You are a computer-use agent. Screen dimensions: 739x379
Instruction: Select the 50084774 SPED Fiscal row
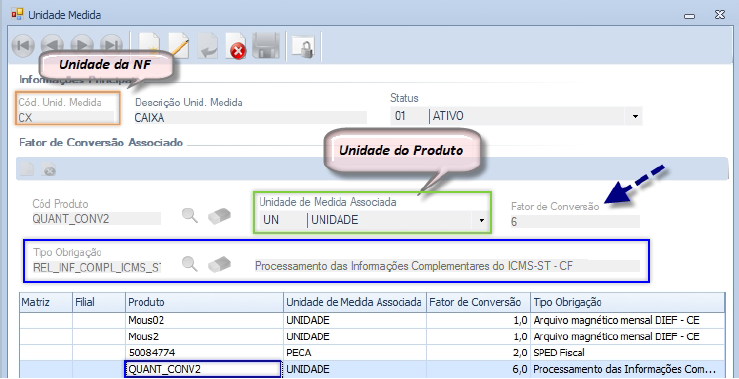pyautogui.click(x=372, y=353)
